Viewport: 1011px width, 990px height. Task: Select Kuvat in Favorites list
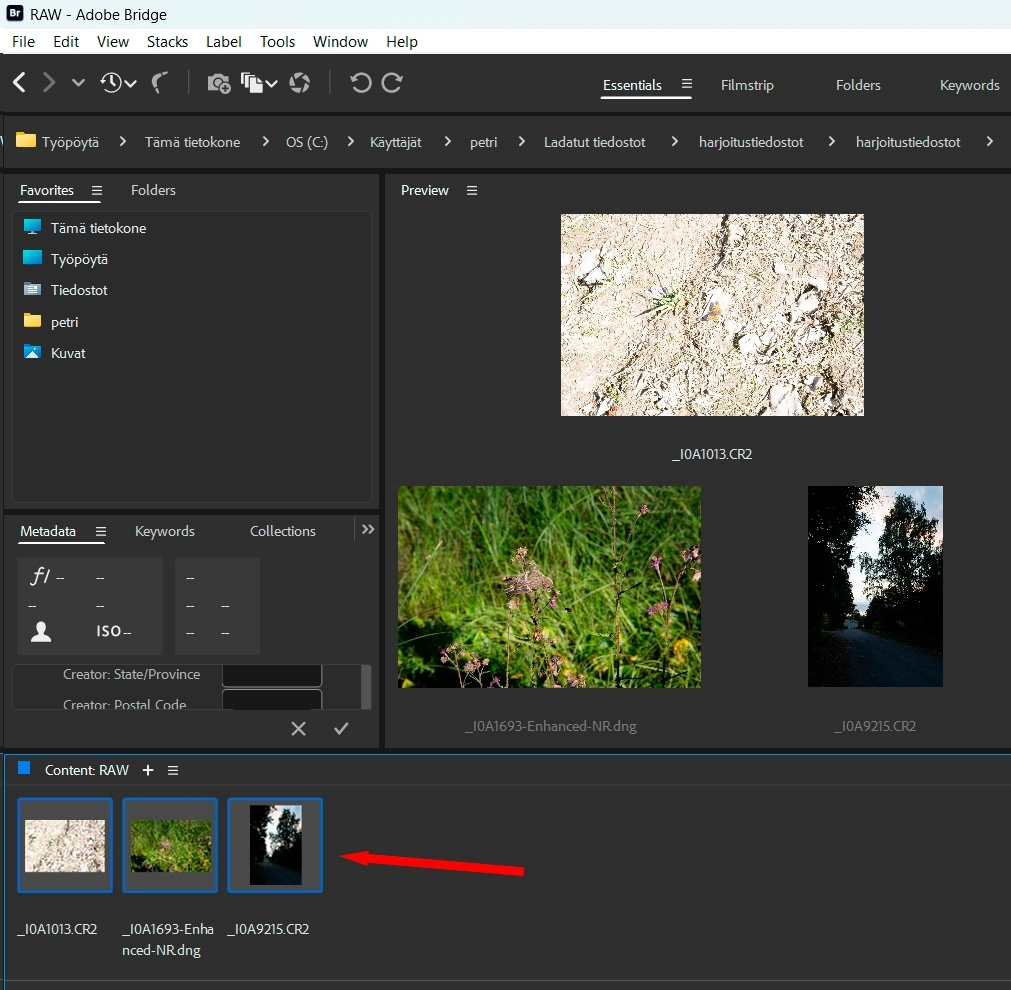click(x=68, y=353)
